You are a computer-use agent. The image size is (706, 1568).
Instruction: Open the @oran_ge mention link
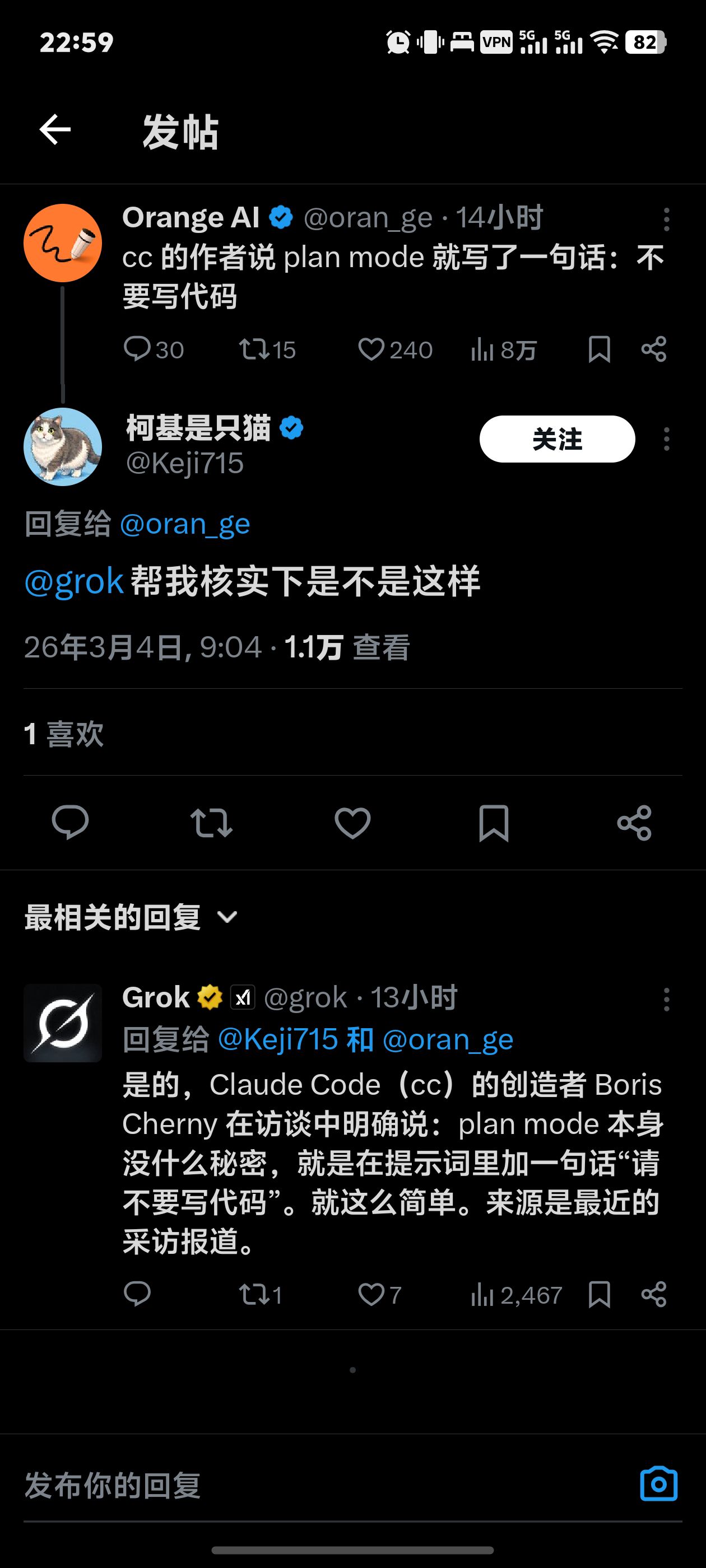(x=185, y=524)
